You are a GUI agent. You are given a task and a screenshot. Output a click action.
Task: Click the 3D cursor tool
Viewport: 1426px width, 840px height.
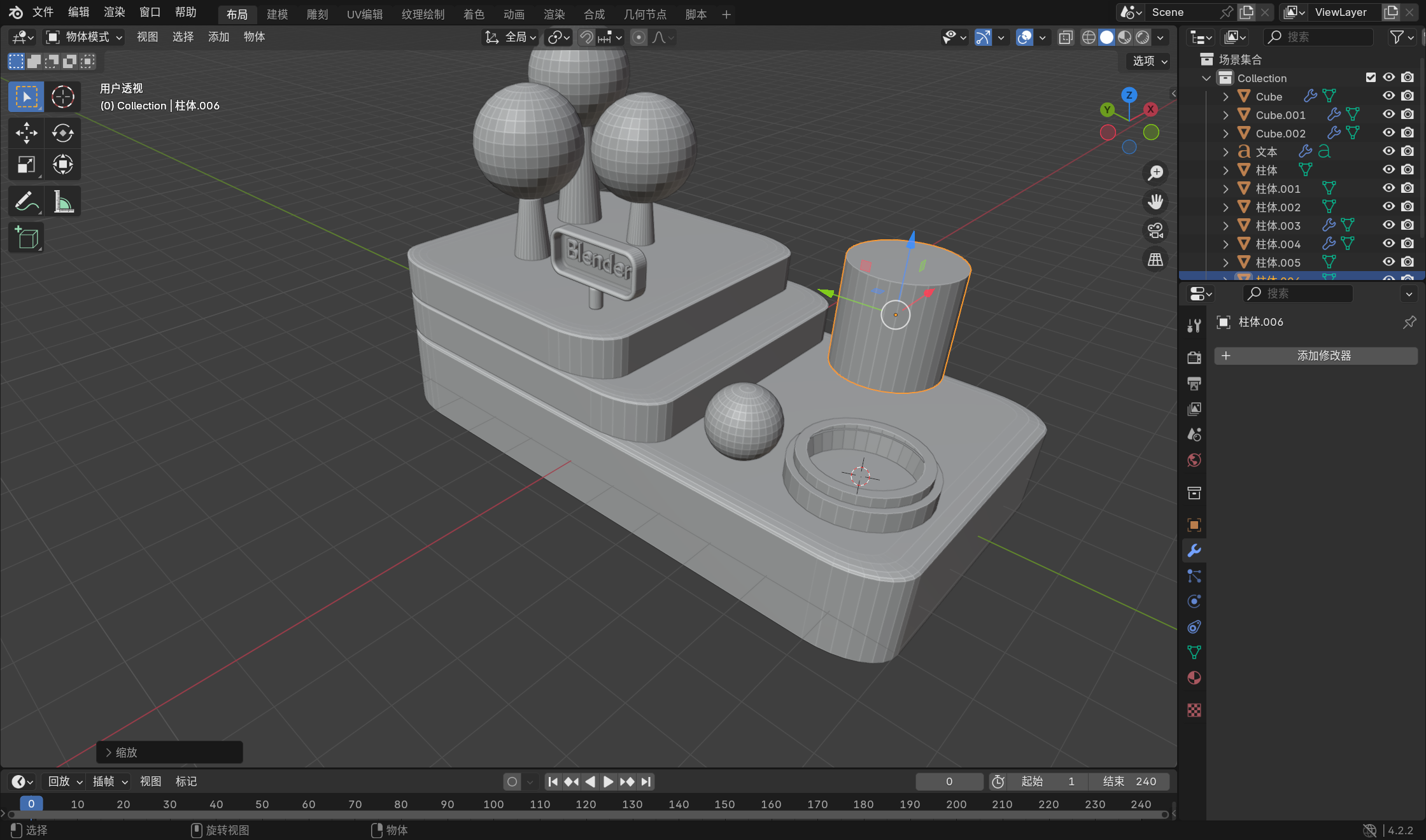62,97
